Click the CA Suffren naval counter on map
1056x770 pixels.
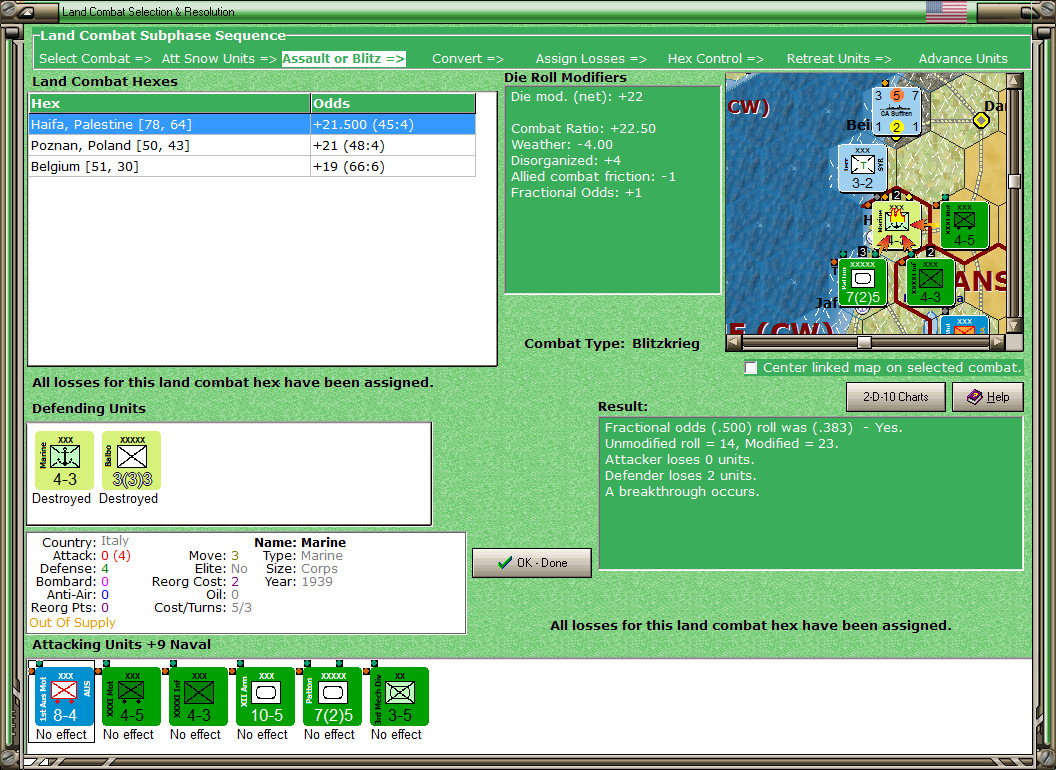[x=896, y=112]
